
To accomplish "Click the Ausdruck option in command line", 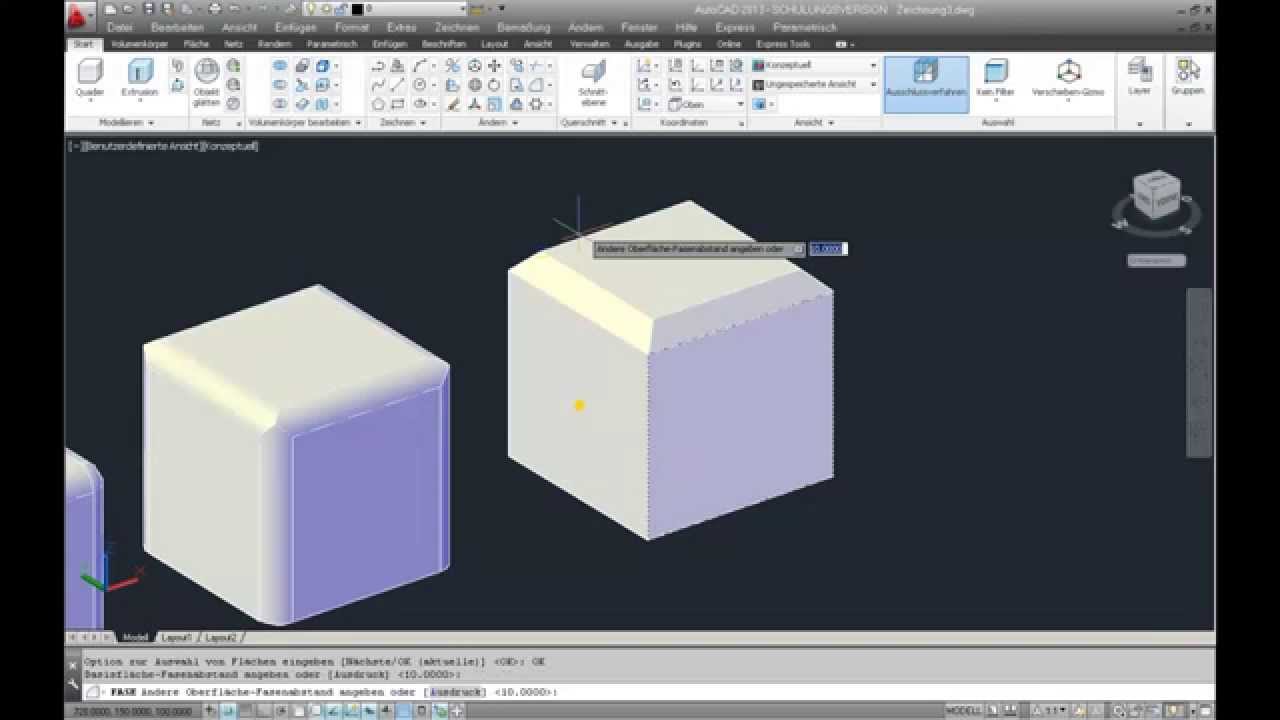I will click(455, 692).
